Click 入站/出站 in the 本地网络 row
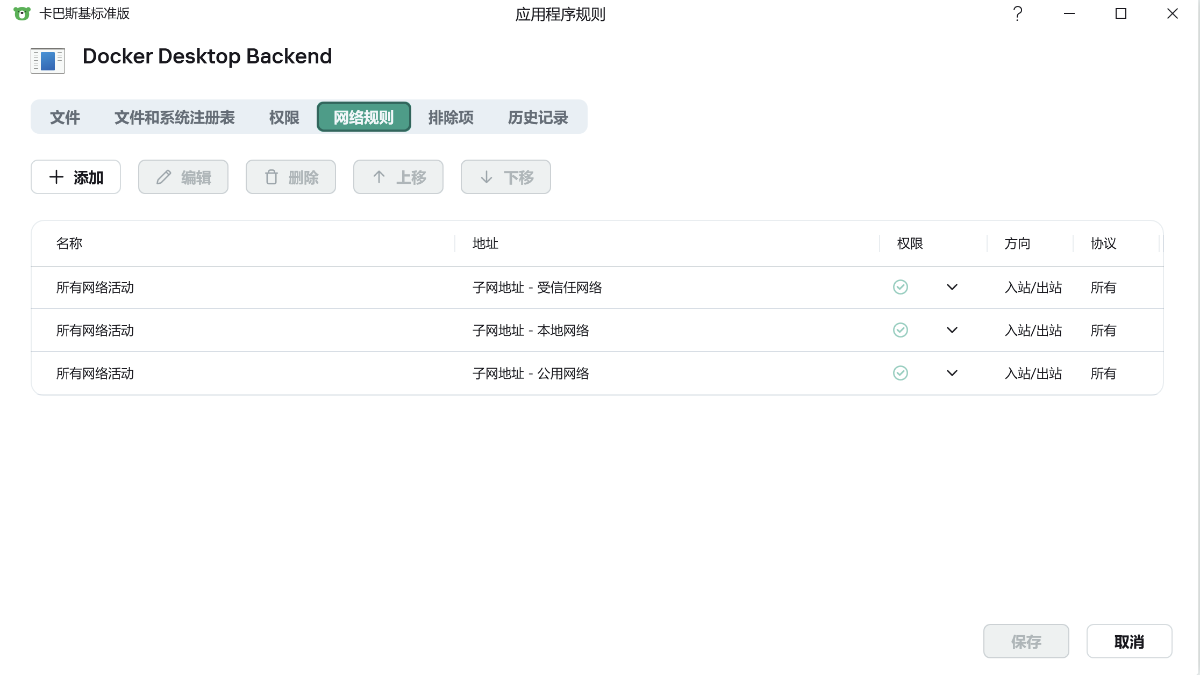Image resolution: width=1200 pixels, height=675 pixels. [1033, 330]
